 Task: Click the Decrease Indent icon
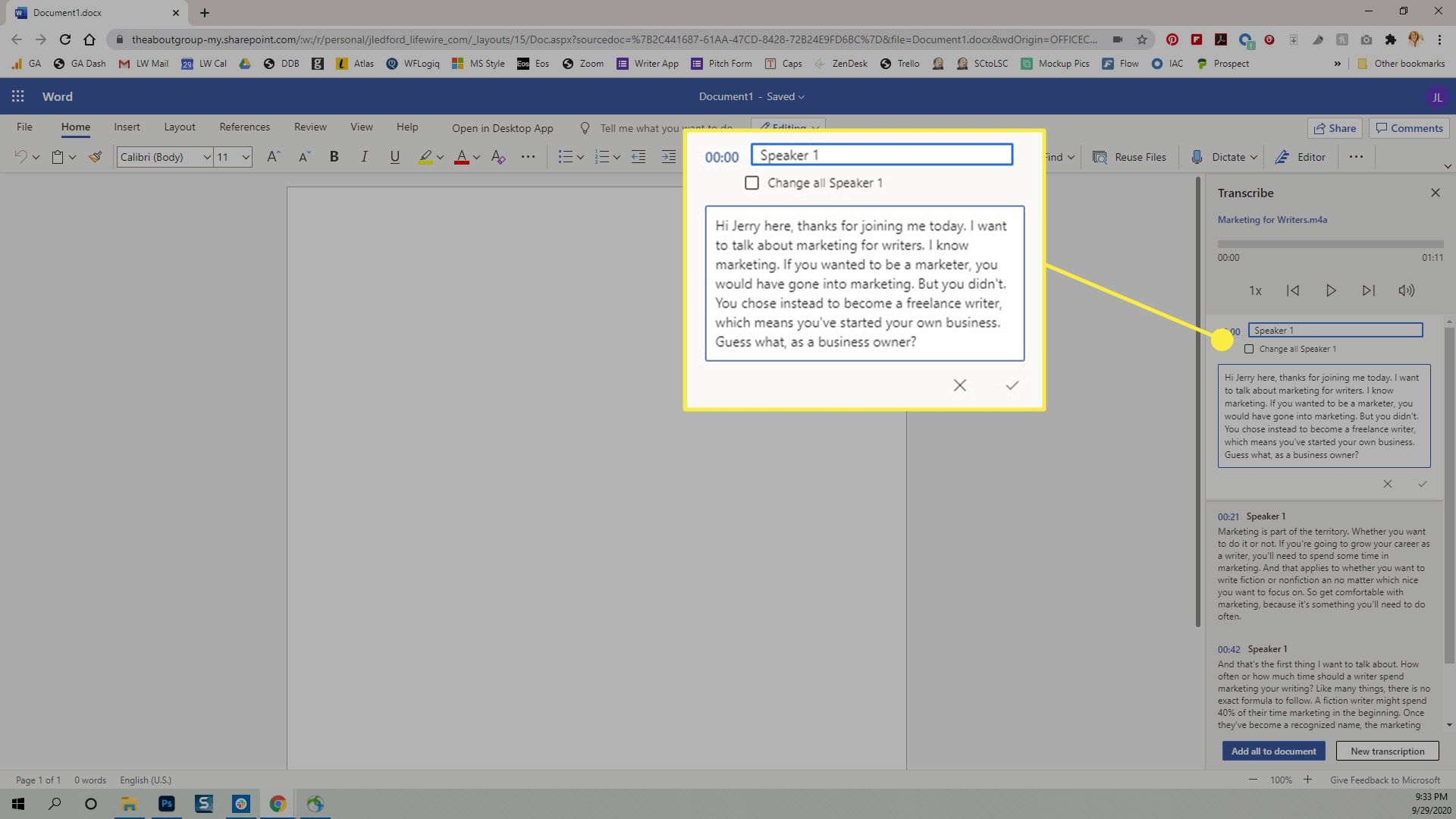pos(638,157)
